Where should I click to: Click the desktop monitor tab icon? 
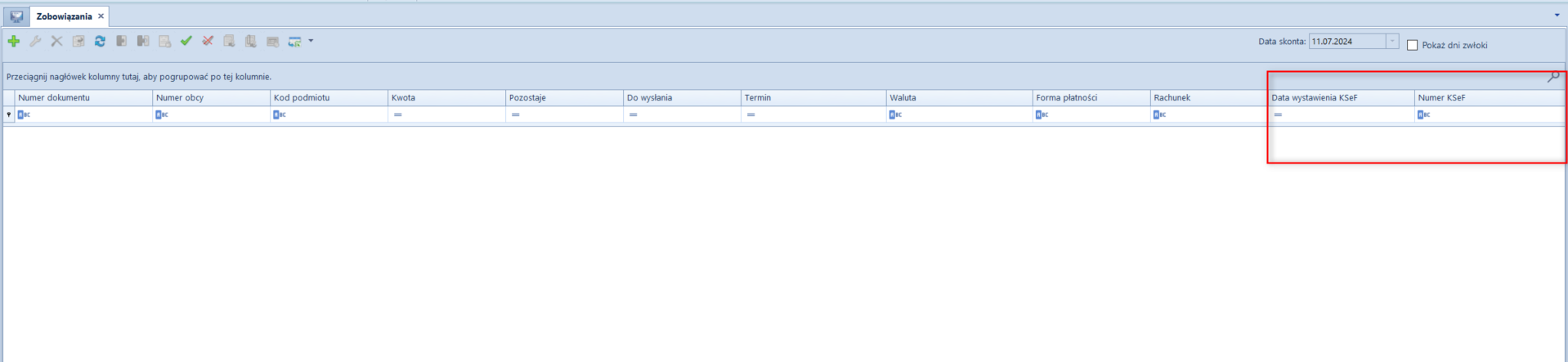16,16
